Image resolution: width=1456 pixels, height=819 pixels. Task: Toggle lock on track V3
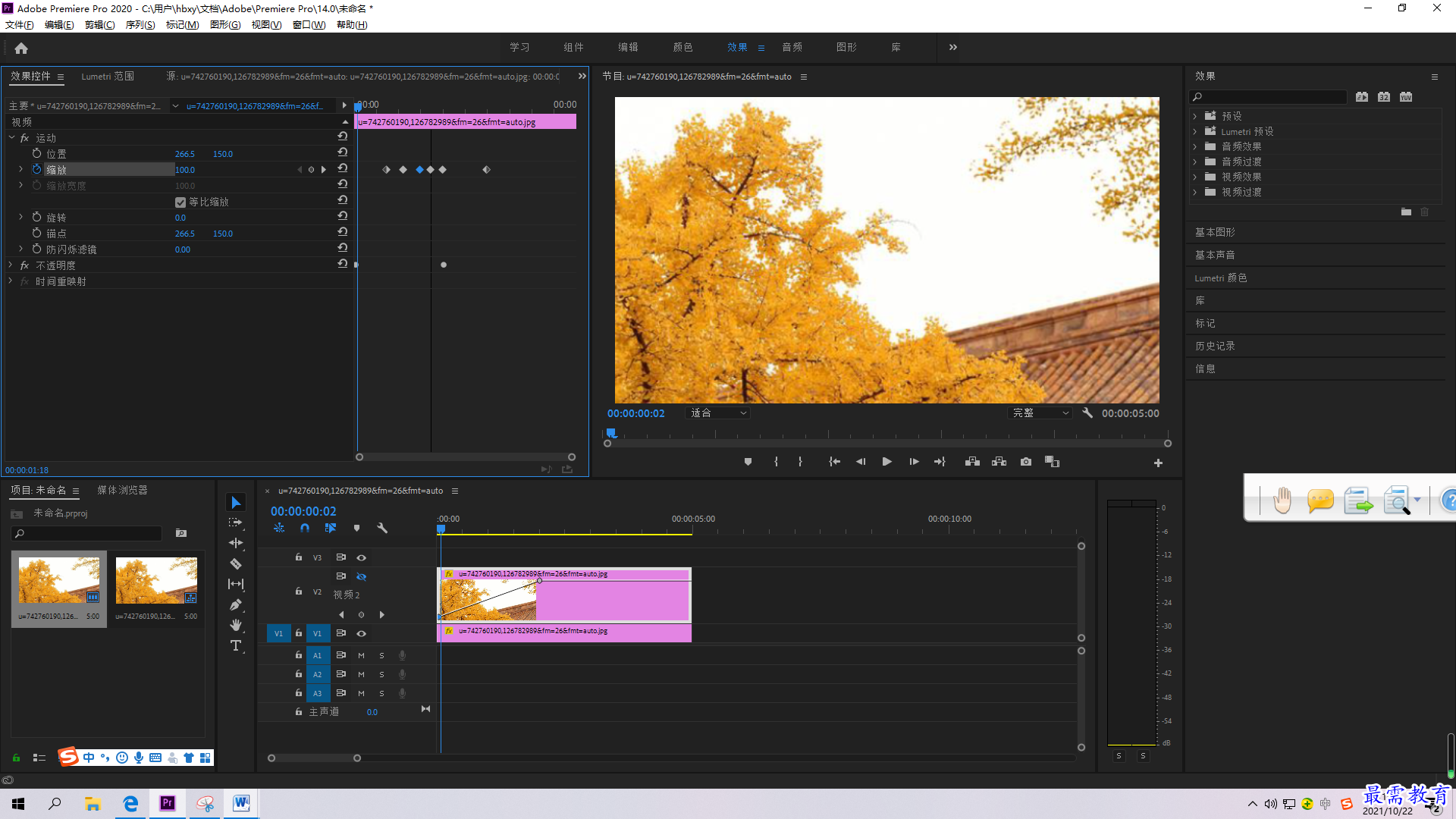point(299,557)
